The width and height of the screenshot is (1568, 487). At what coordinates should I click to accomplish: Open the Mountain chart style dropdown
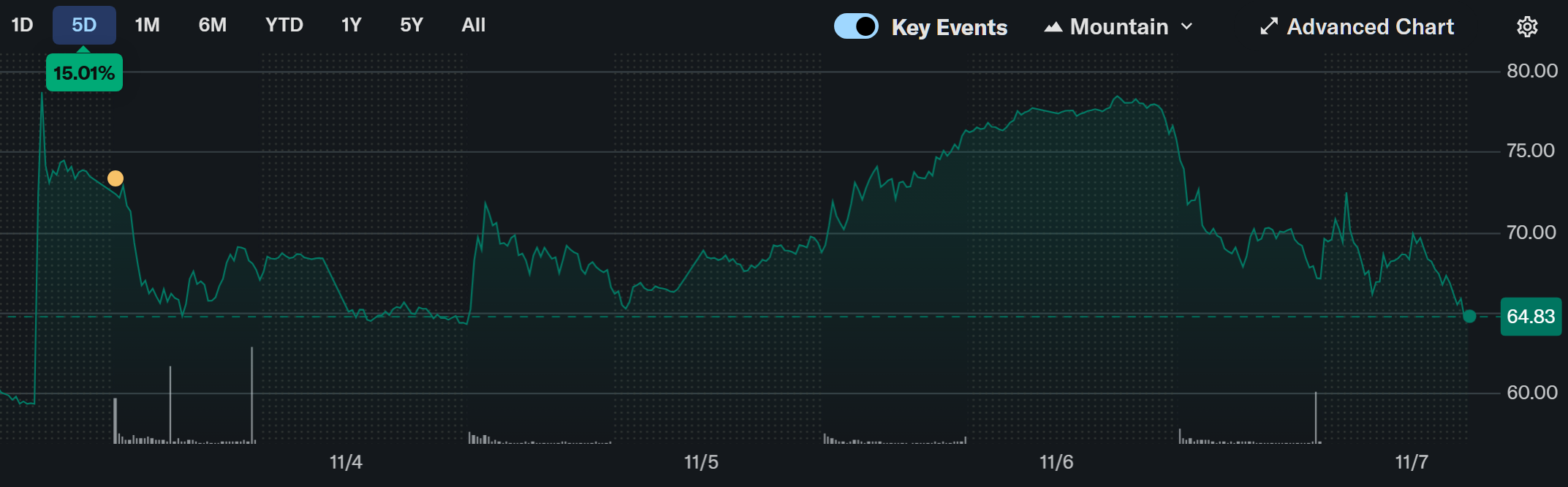tap(1119, 27)
